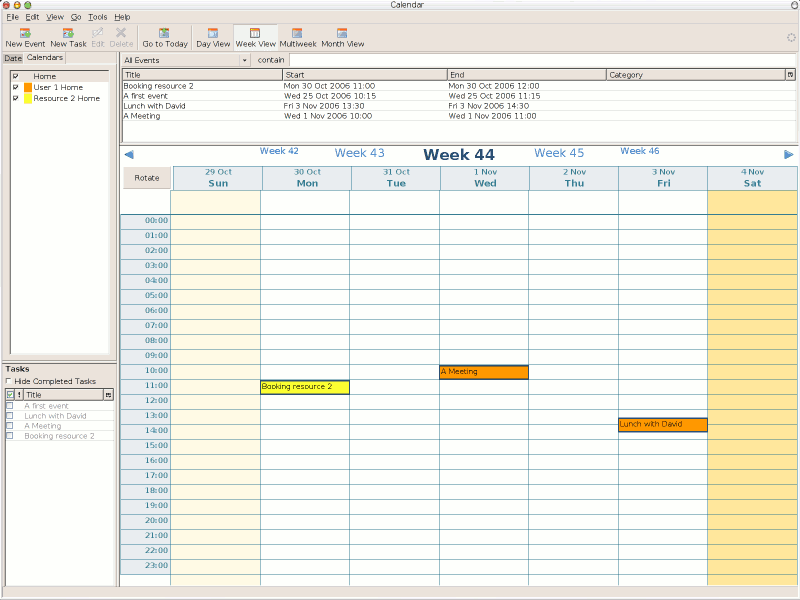The height and width of the screenshot is (600, 800).
Task: Click the Rotate button
Action: [147, 178]
